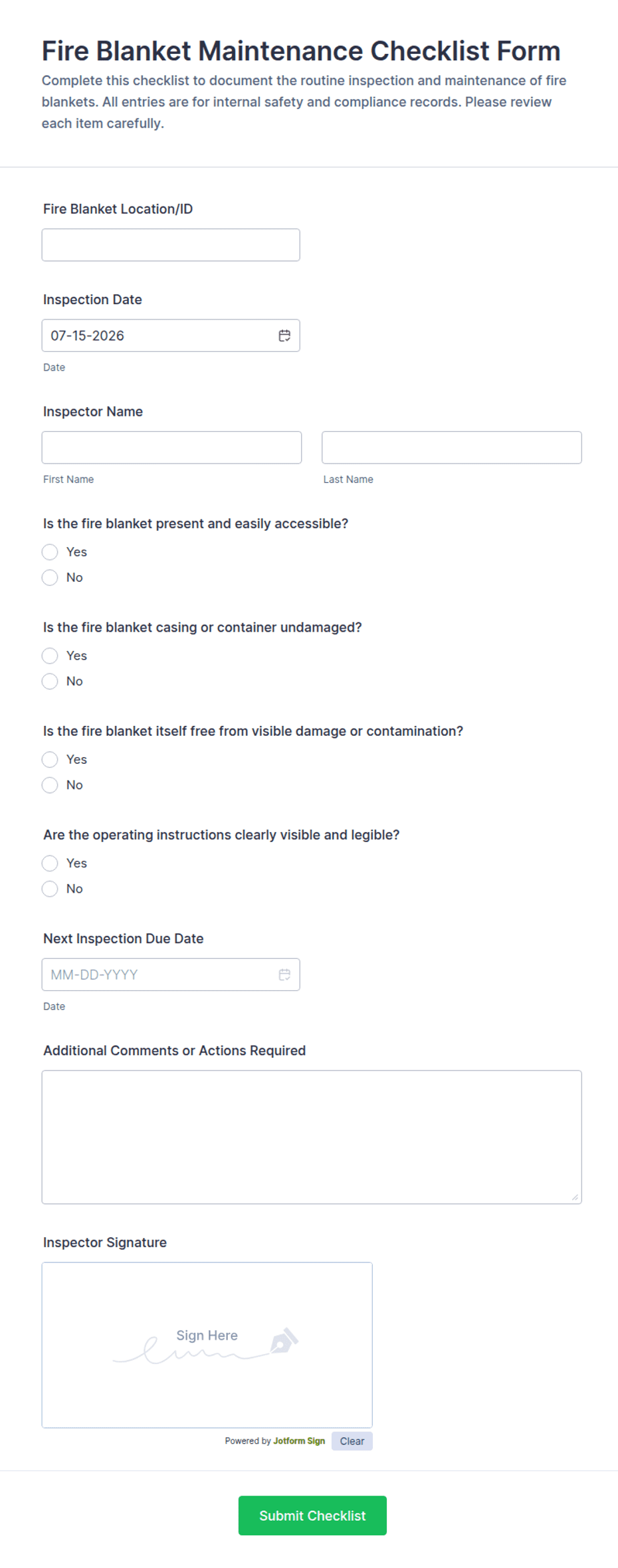Click the Fire Blanket Location/ID text field

[171, 245]
